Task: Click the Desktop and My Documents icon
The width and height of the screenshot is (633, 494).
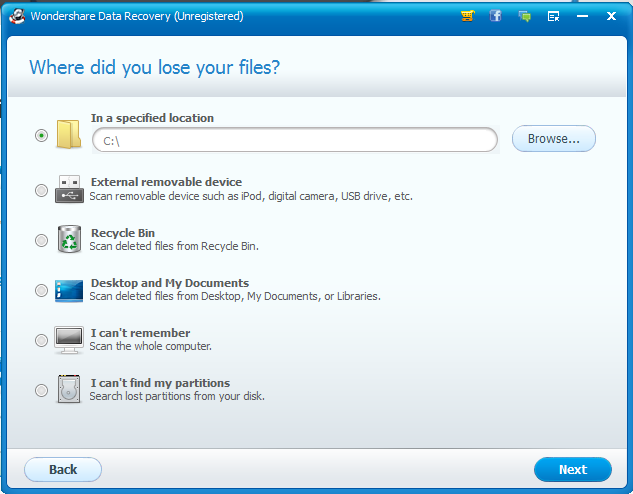Action: coord(69,290)
